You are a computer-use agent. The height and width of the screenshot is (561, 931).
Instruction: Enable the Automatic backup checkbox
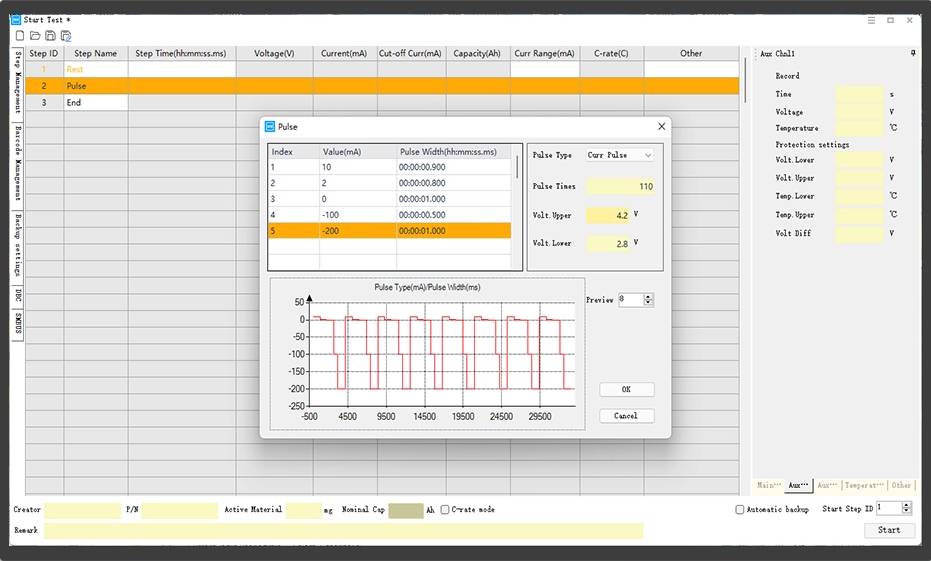click(x=740, y=509)
